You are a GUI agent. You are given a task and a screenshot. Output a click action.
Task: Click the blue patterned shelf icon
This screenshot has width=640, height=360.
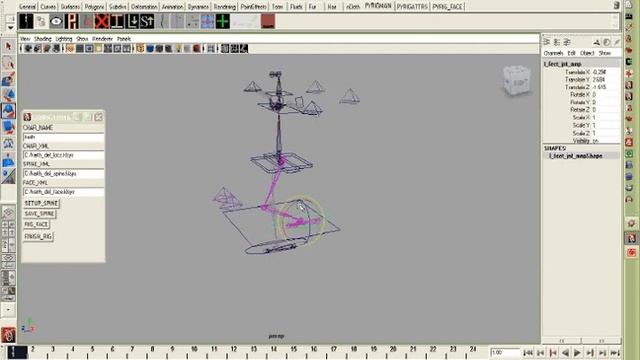(207, 21)
